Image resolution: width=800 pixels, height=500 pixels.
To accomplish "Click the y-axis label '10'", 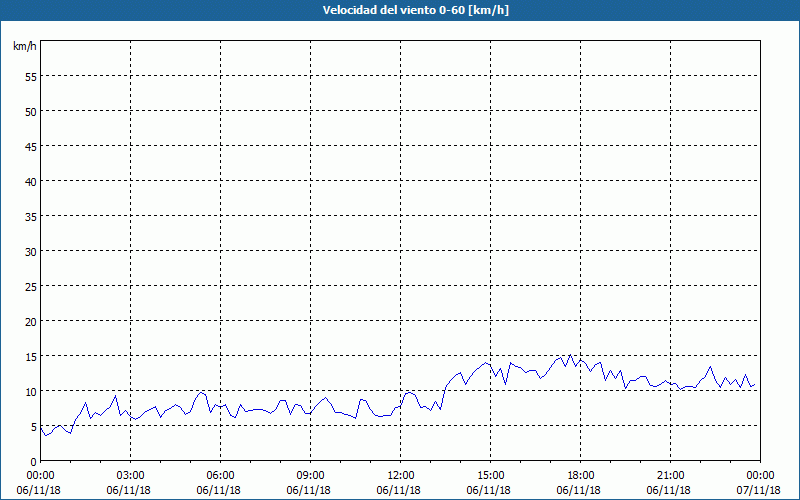I will pyautogui.click(x=31, y=391).
